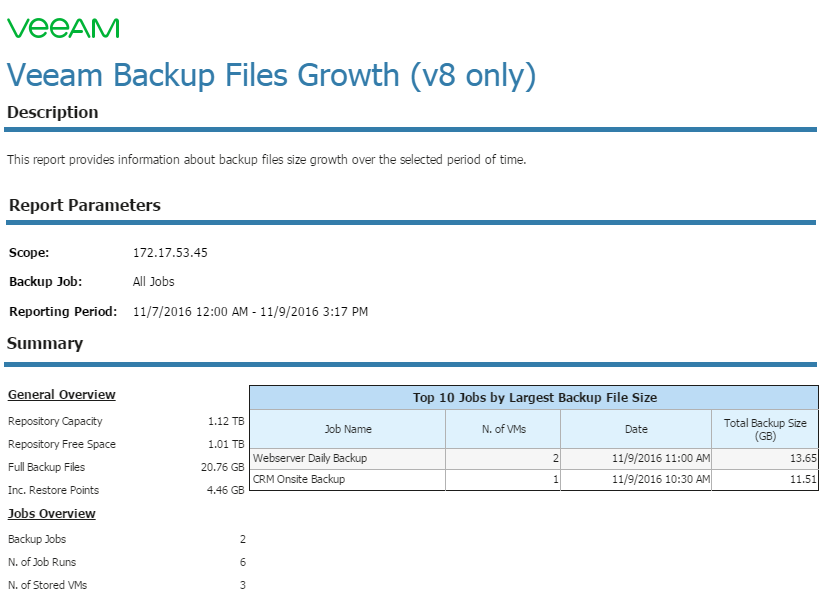
Task: Select the "20.76 GB" value
Action: 223,467
